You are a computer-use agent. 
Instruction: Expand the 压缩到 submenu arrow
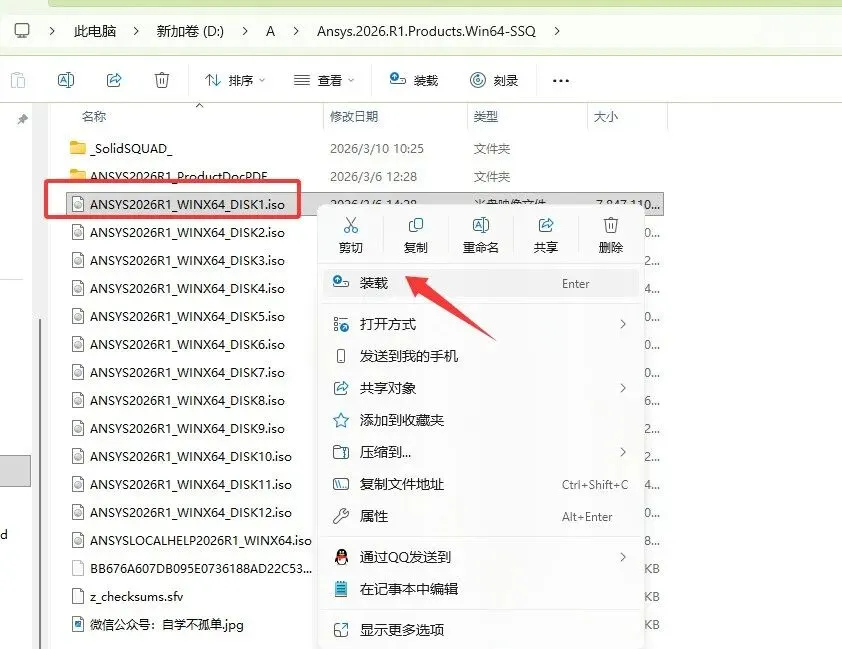[623, 452]
